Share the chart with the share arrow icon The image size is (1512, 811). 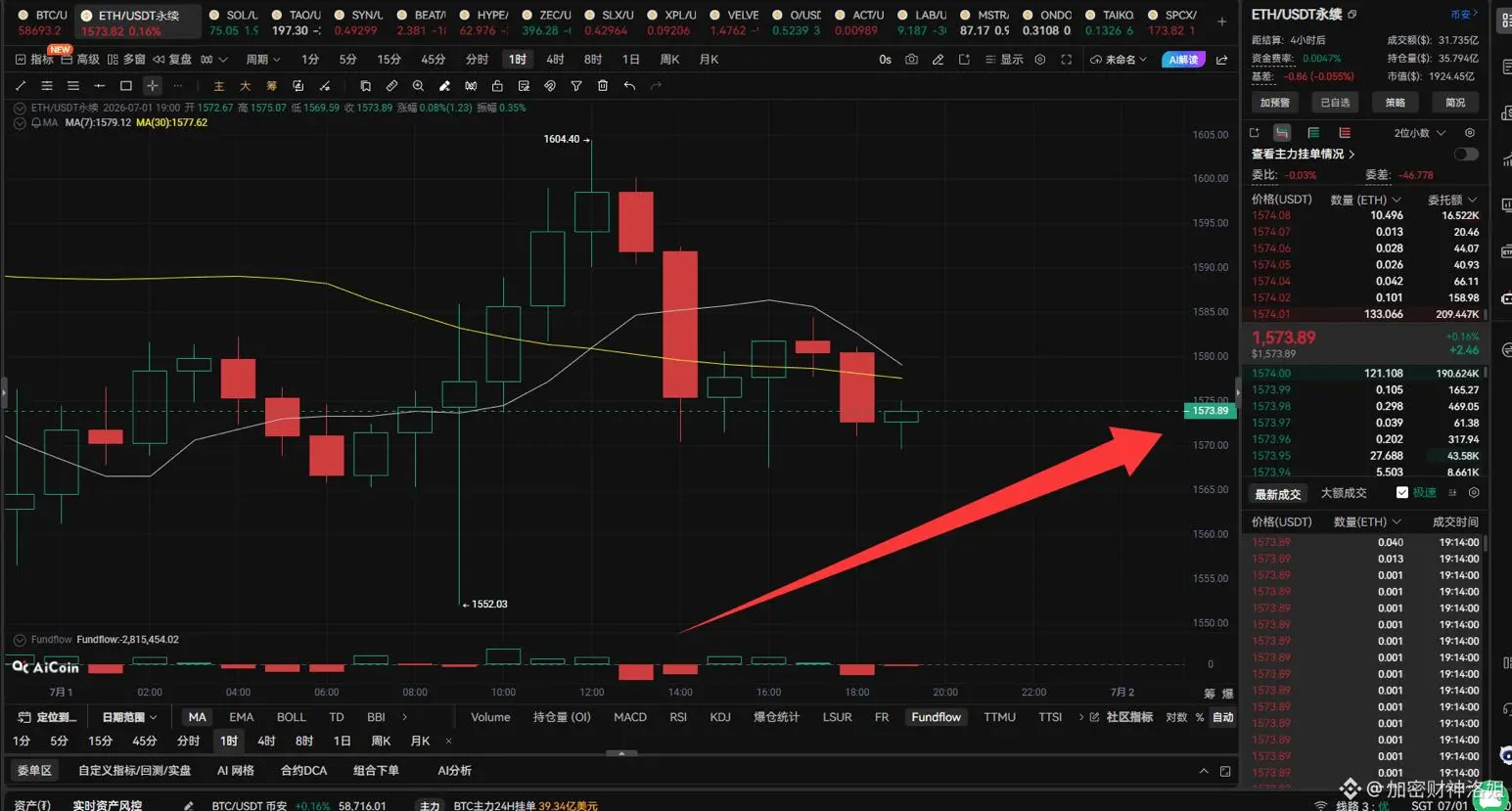[1221, 60]
